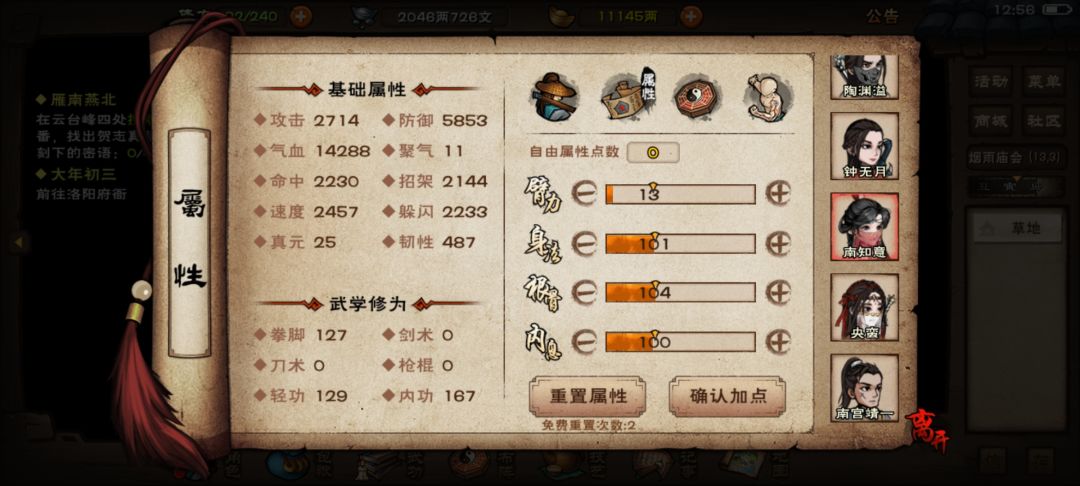Viewport: 1080px width, 486px height.
Task: Add silver via plus next to 11145两
Action: point(691,17)
